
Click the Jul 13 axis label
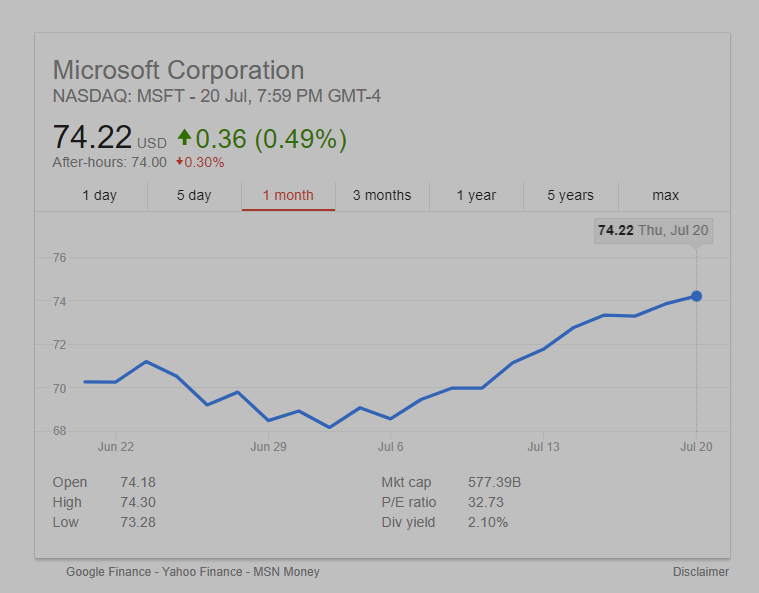[543, 447]
